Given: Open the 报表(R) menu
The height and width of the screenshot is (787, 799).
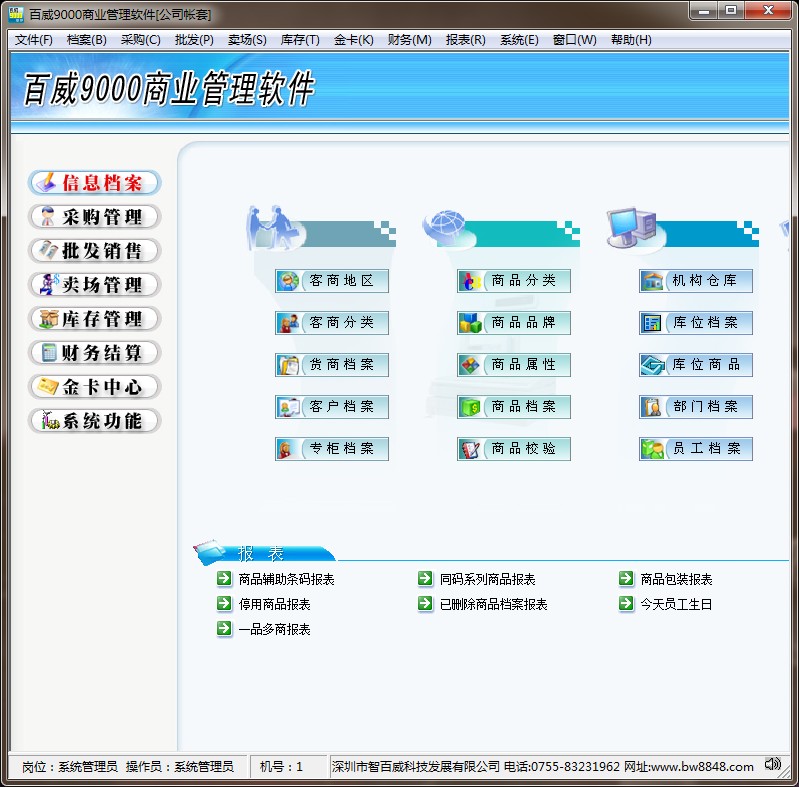Looking at the screenshot, I should pyautogui.click(x=466, y=40).
